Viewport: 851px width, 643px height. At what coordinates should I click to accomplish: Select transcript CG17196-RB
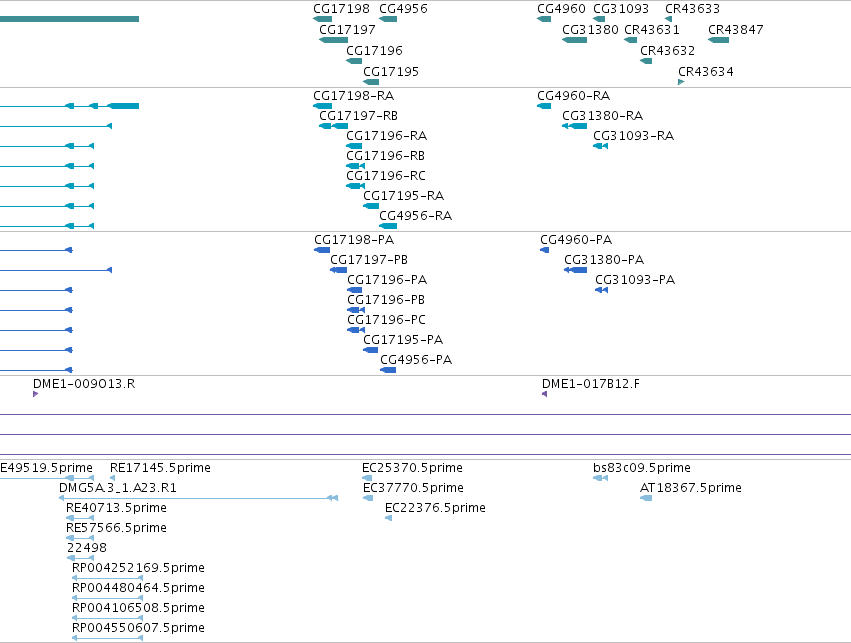355,166
